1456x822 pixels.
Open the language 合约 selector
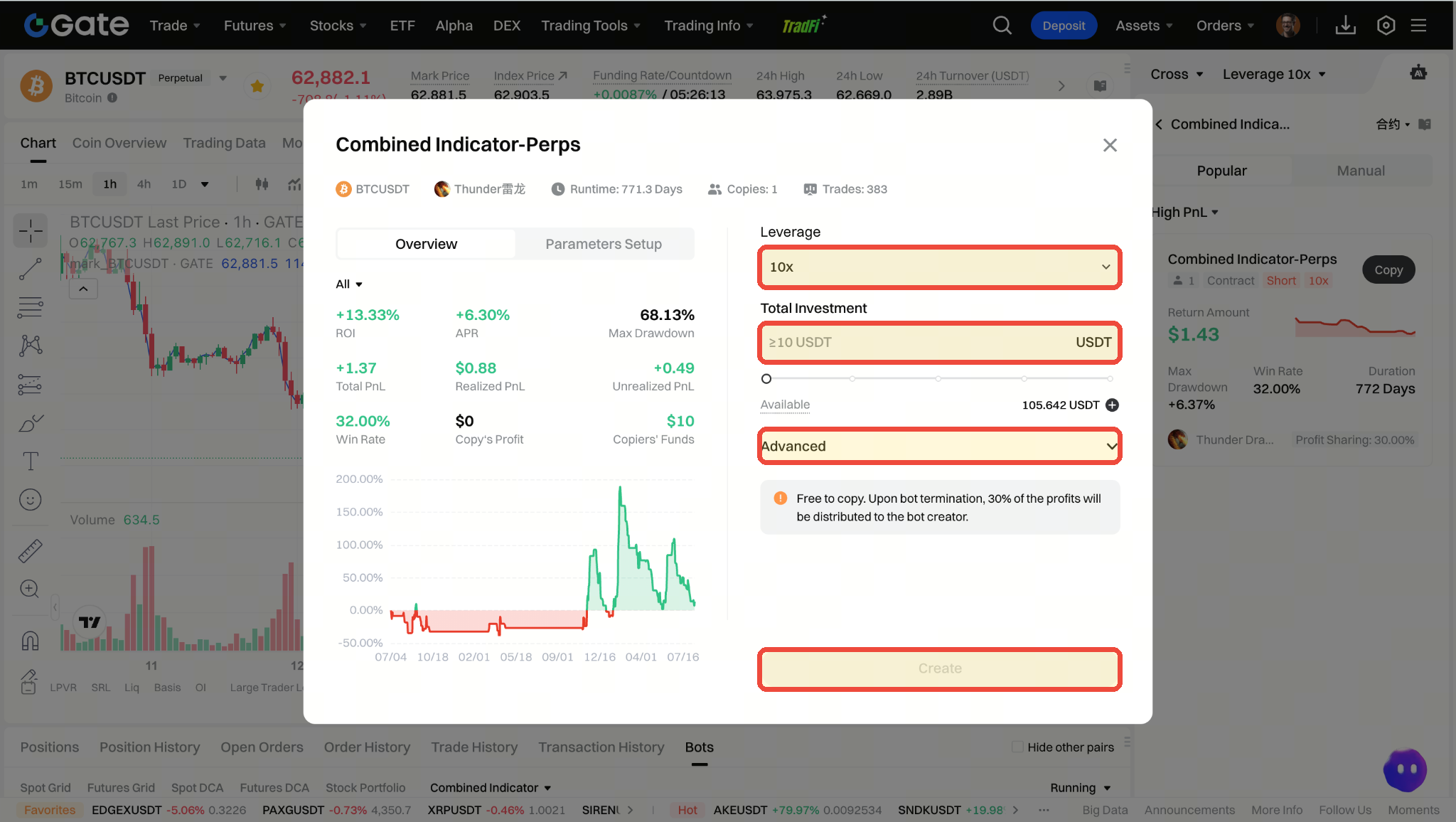pos(1393,124)
